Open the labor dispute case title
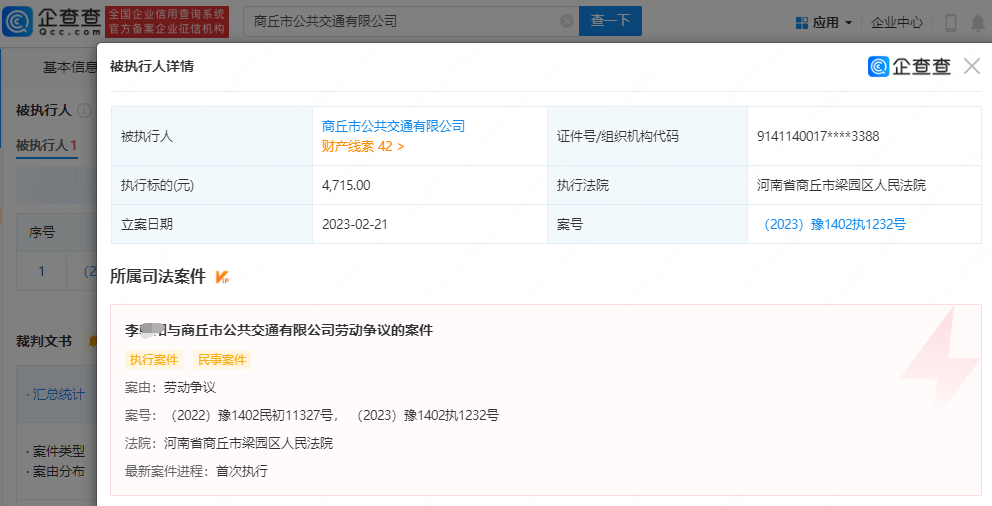 coord(278,330)
